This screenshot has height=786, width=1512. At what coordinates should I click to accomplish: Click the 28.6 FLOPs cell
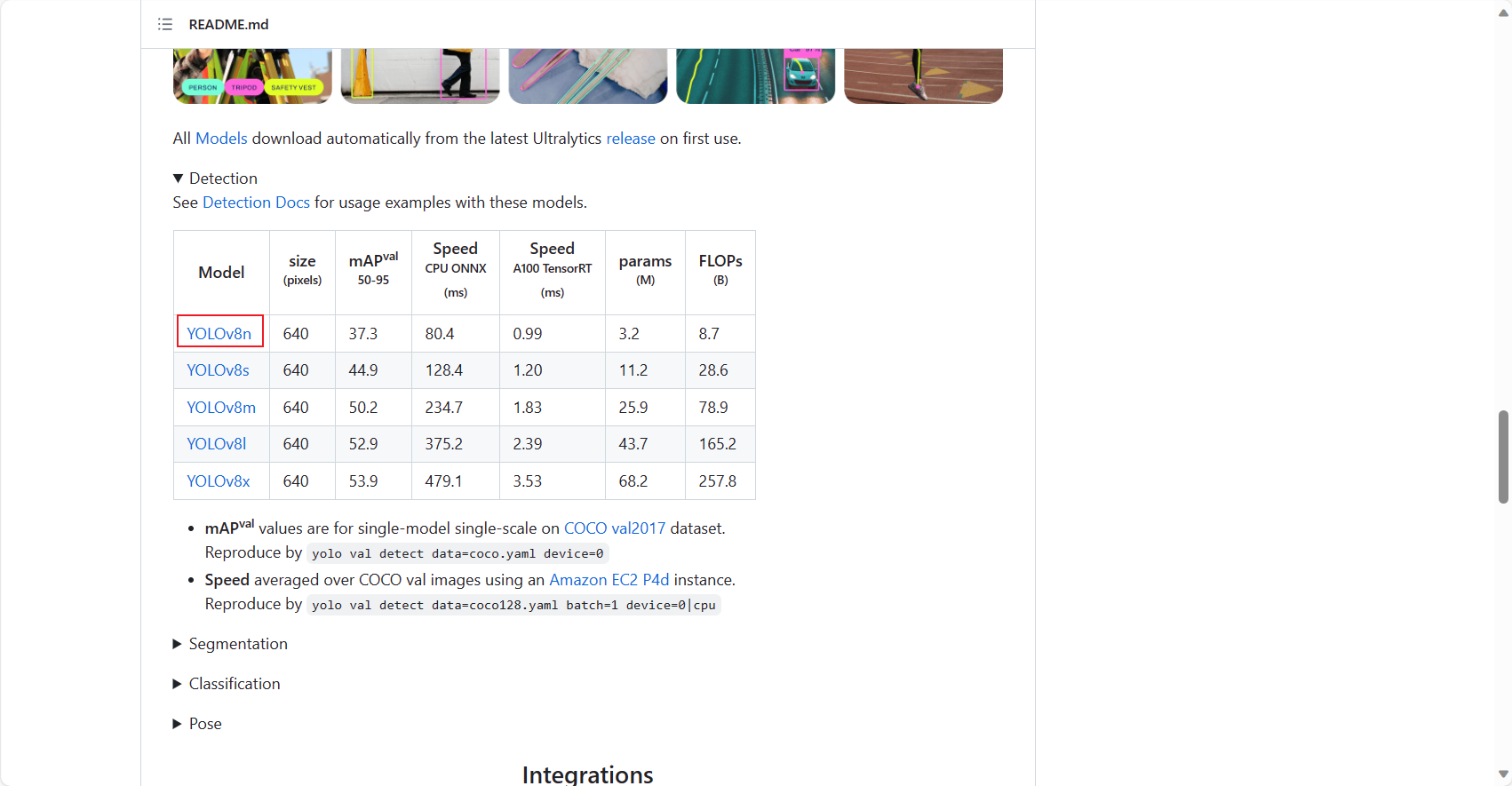click(720, 370)
